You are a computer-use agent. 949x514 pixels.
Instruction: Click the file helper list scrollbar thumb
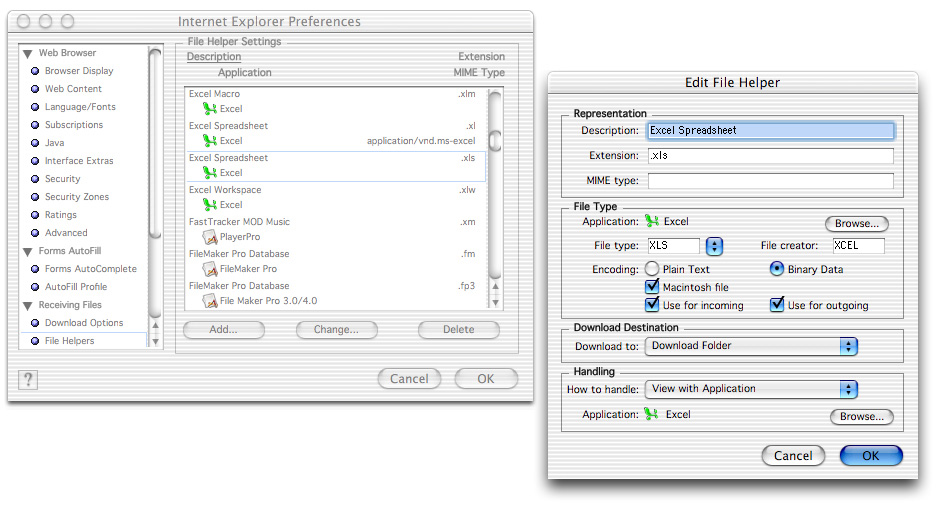(495, 141)
